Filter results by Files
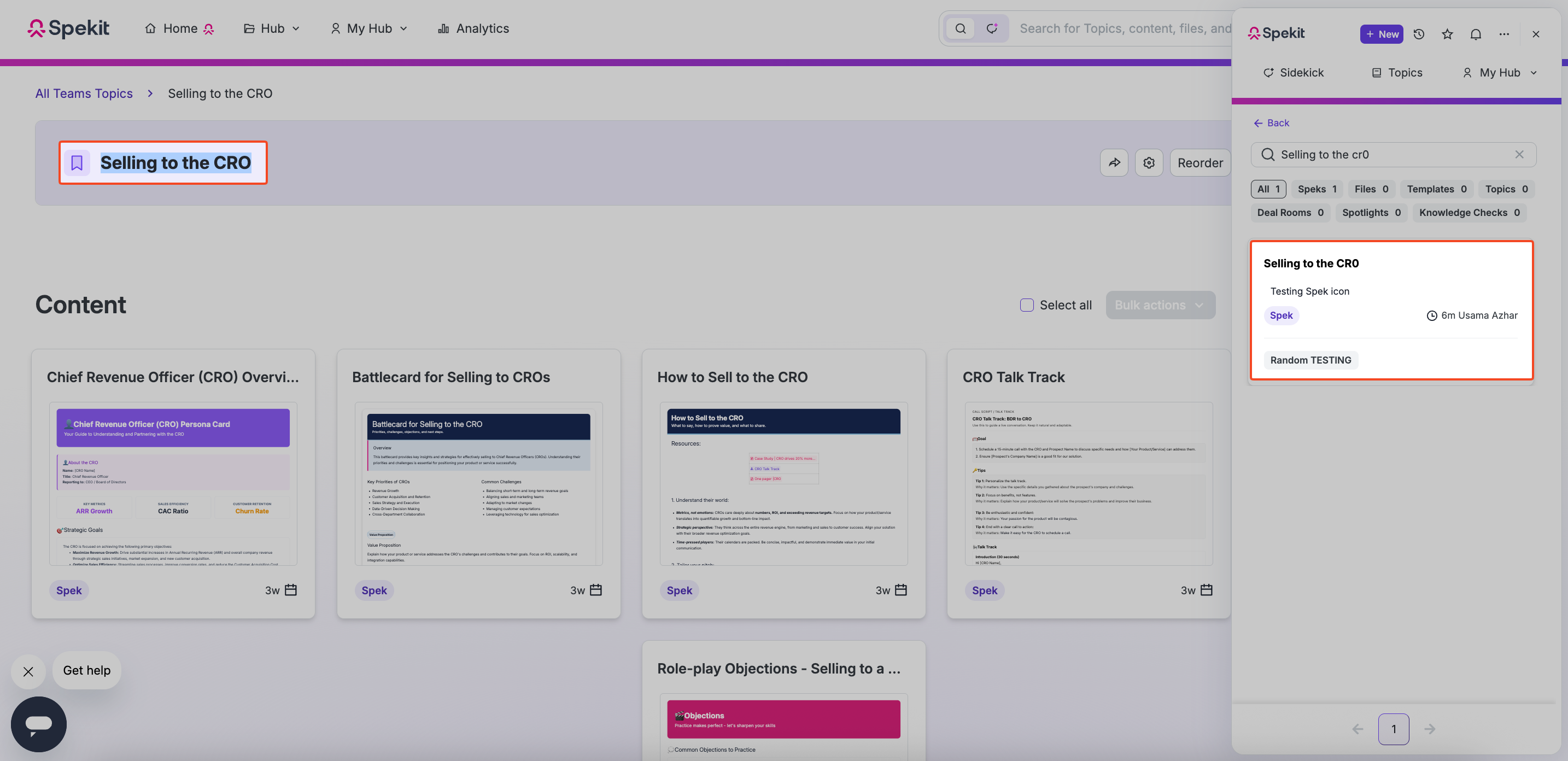1568x761 pixels. [x=1371, y=189]
